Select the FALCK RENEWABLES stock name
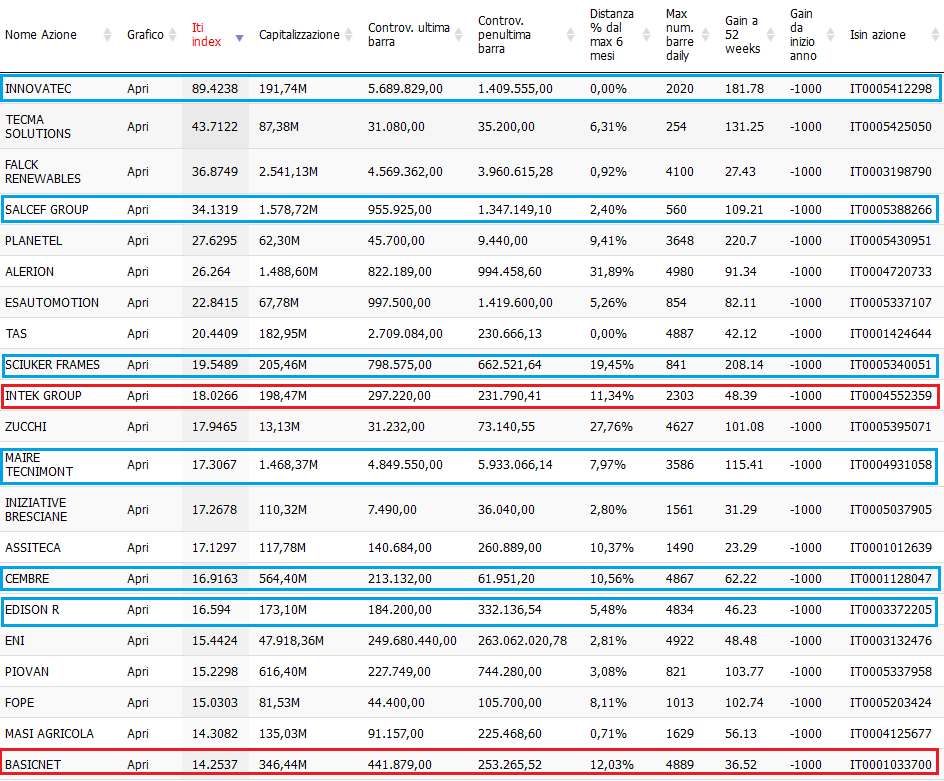Screen dimensions: 944x781 tap(43, 172)
